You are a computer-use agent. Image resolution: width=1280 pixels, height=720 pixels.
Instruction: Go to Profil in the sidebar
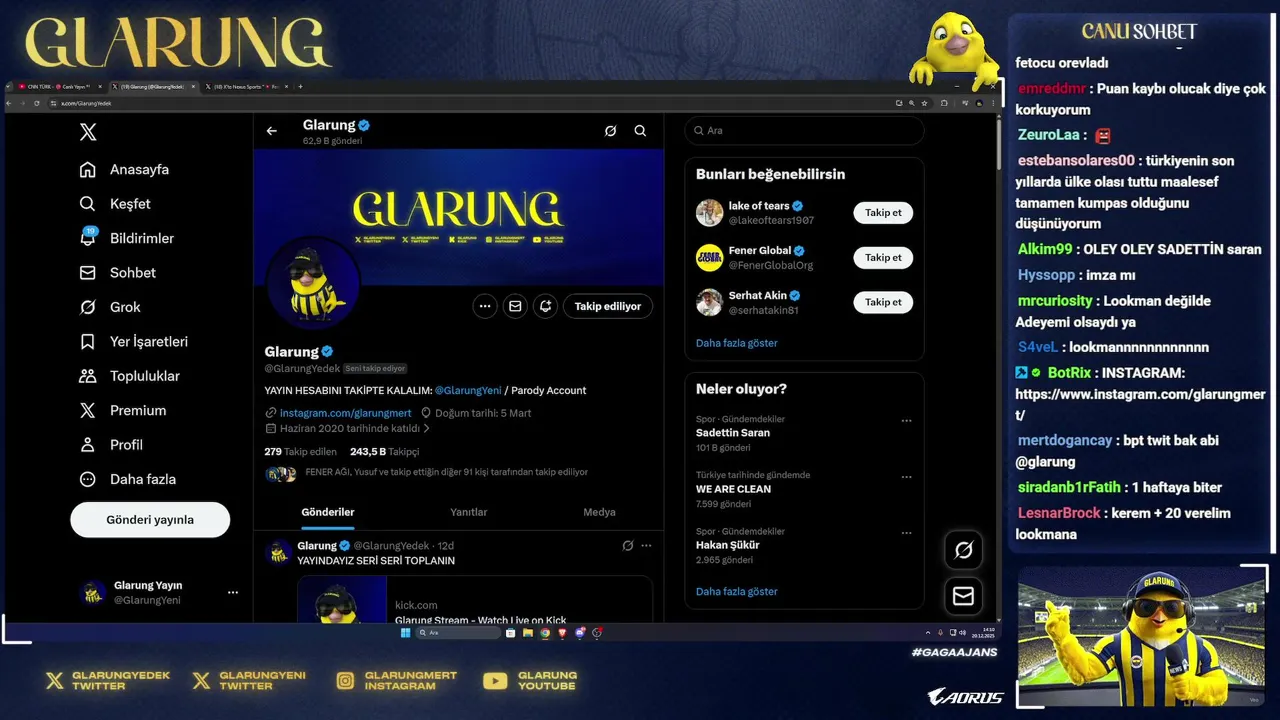tap(111, 445)
